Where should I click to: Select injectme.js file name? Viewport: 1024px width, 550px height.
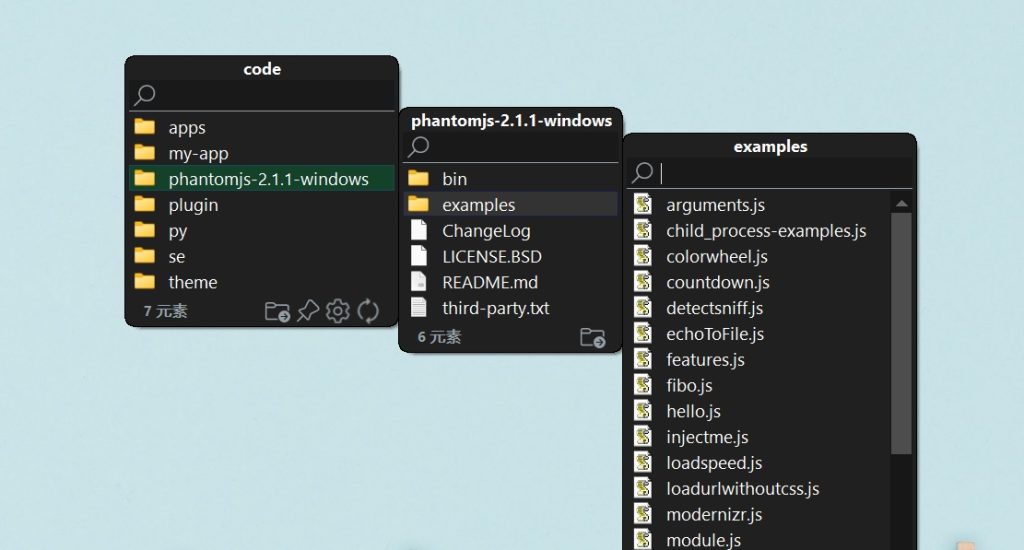pyautogui.click(x=707, y=437)
